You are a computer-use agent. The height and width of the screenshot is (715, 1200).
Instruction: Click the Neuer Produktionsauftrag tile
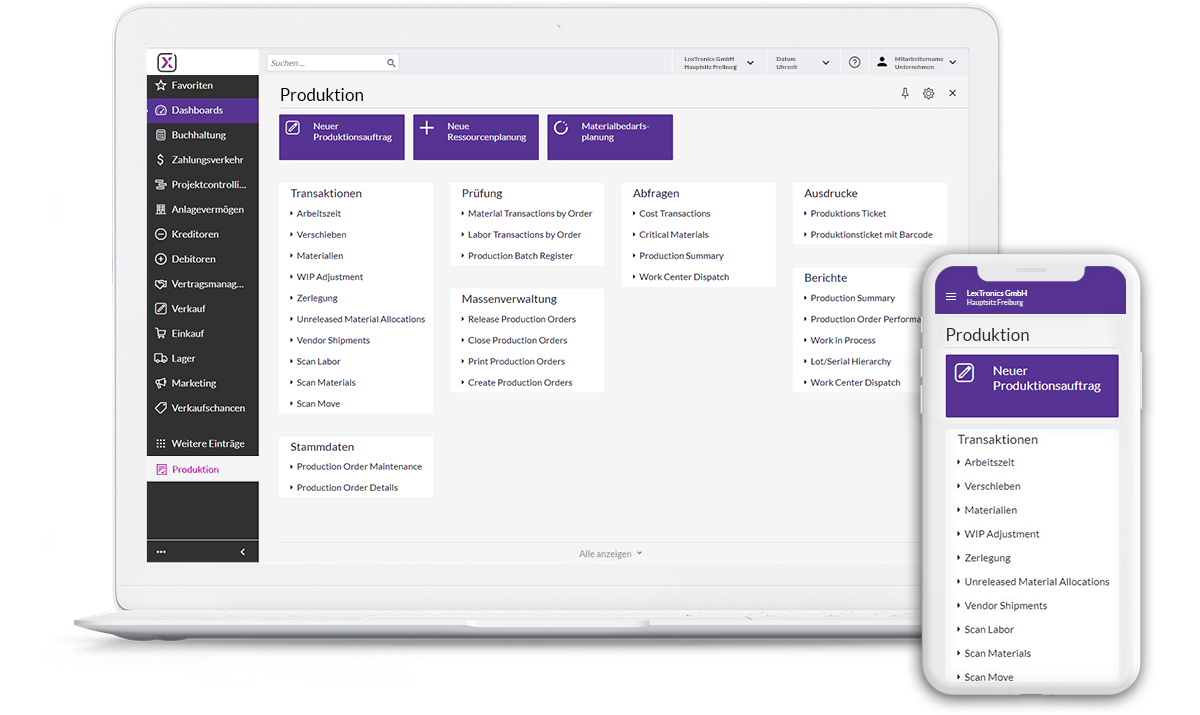pos(341,136)
